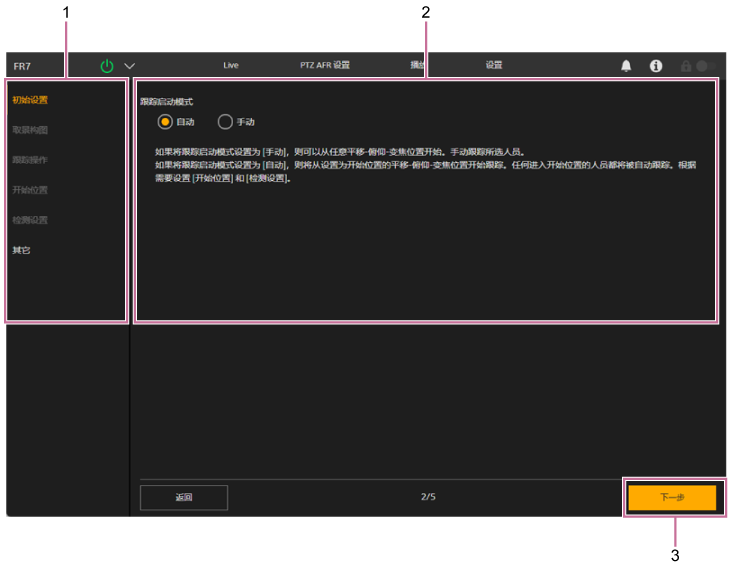Click the orange 下一步 button
The width and height of the screenshot is (730, 570).
tap(672, 498)
